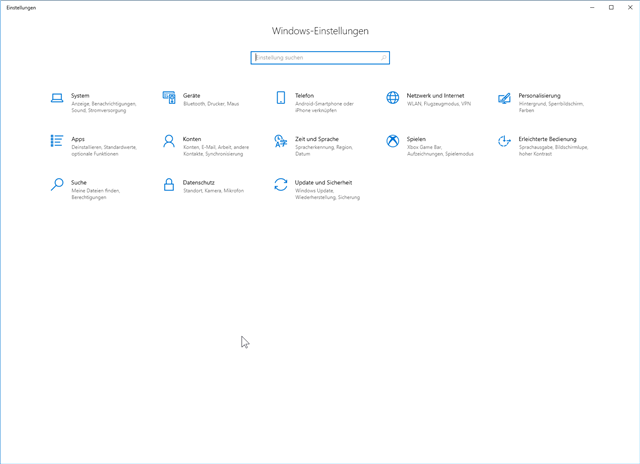Click the Suche title text

[x=79, y=182]
